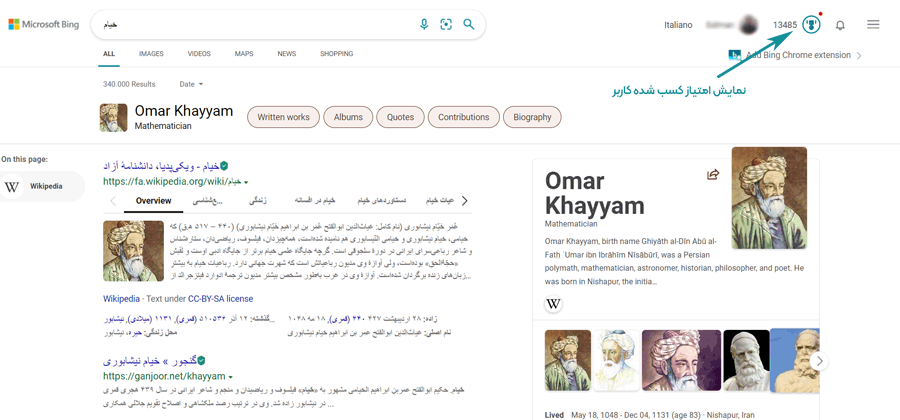Select the Overview section tab

coord(153,201)
